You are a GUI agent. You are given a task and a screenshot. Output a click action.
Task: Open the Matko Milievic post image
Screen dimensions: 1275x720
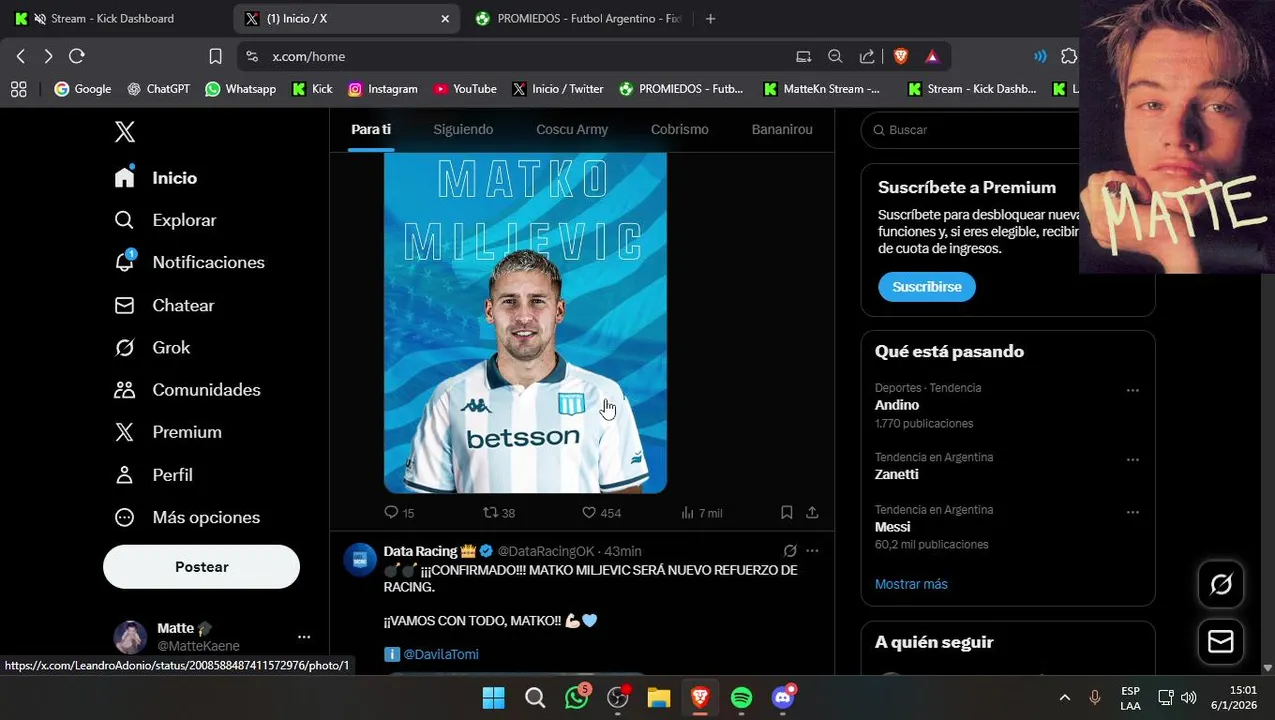pos(525,323)
